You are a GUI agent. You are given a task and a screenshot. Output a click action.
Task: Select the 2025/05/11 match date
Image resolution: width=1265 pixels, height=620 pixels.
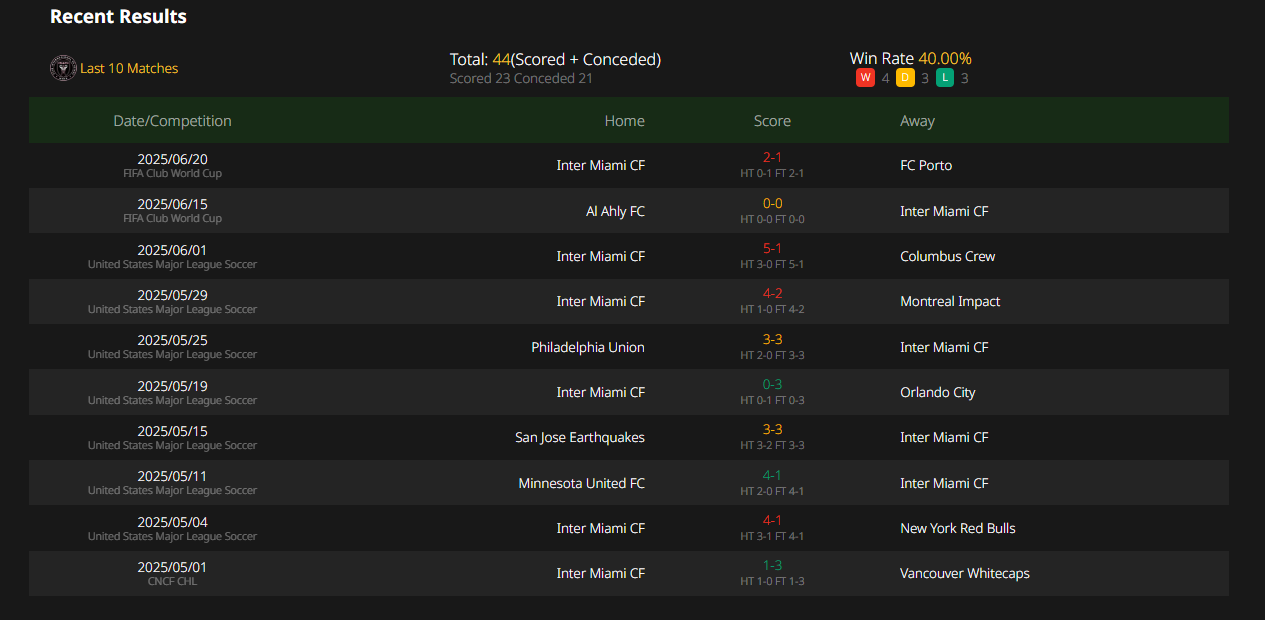coord(172,476)
